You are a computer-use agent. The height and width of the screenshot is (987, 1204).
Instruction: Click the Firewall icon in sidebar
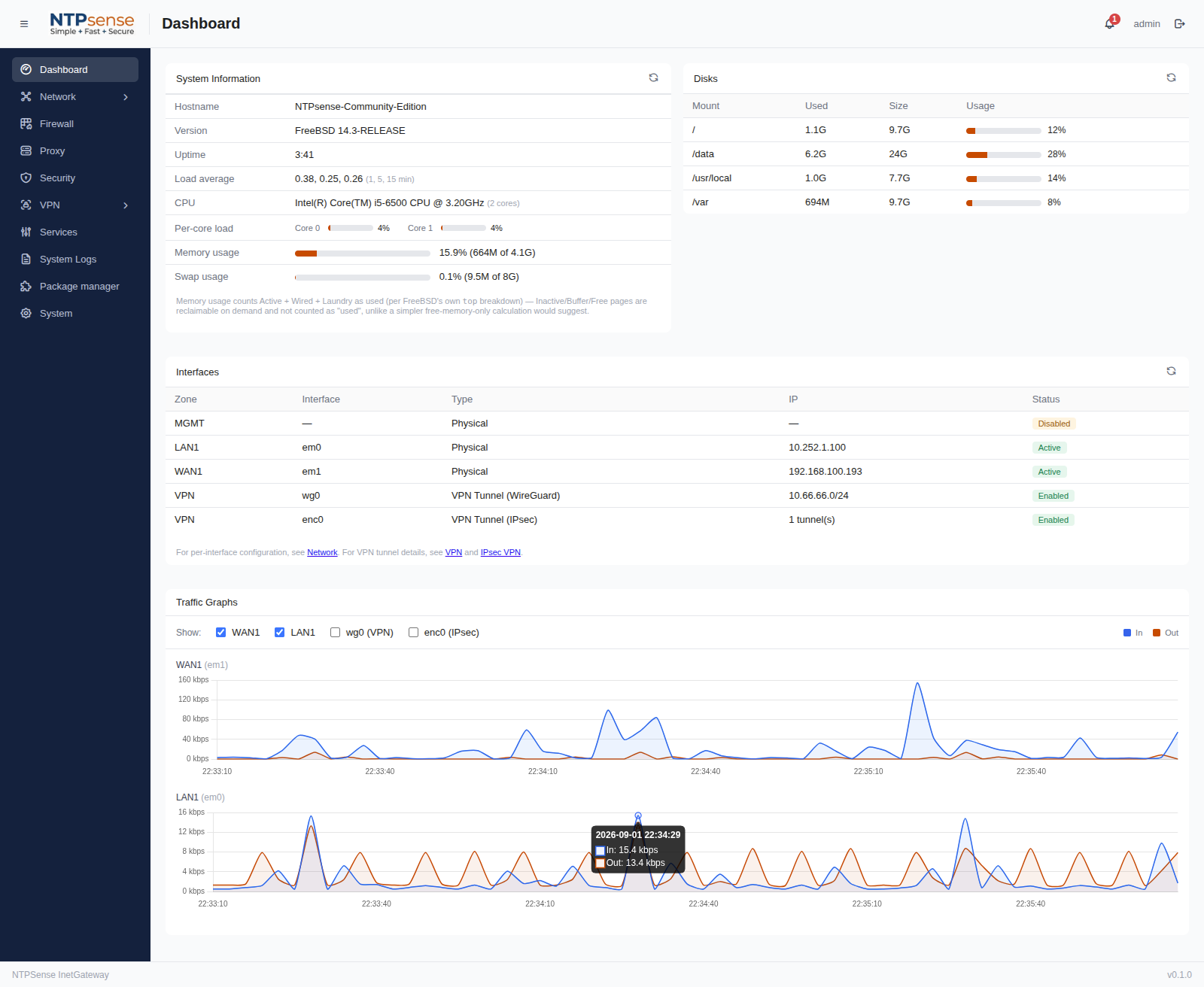pyautogui.click(x=26, y=123)
